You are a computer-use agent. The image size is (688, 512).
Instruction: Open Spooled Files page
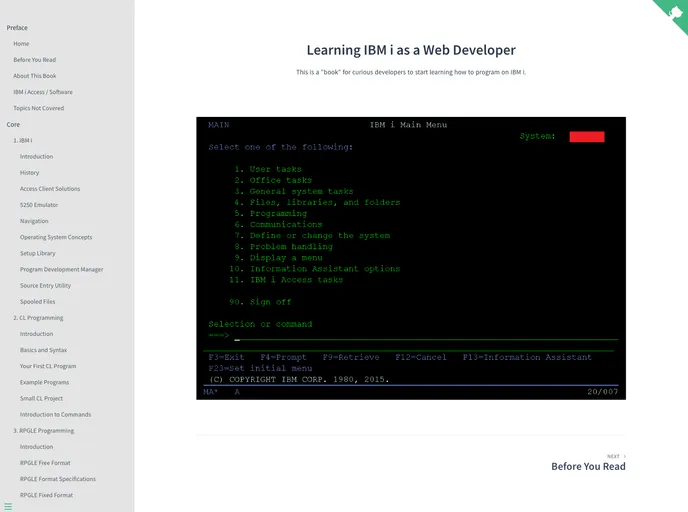(x=38, y=302)
